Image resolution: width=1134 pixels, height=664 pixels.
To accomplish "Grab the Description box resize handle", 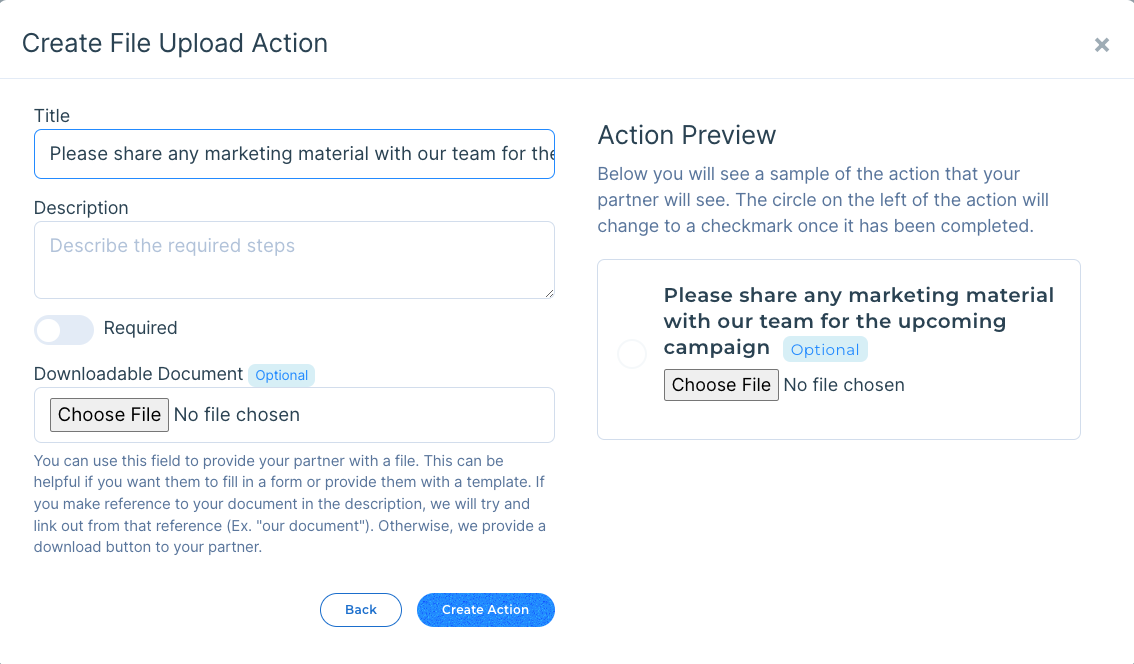I will pos(548,292).
